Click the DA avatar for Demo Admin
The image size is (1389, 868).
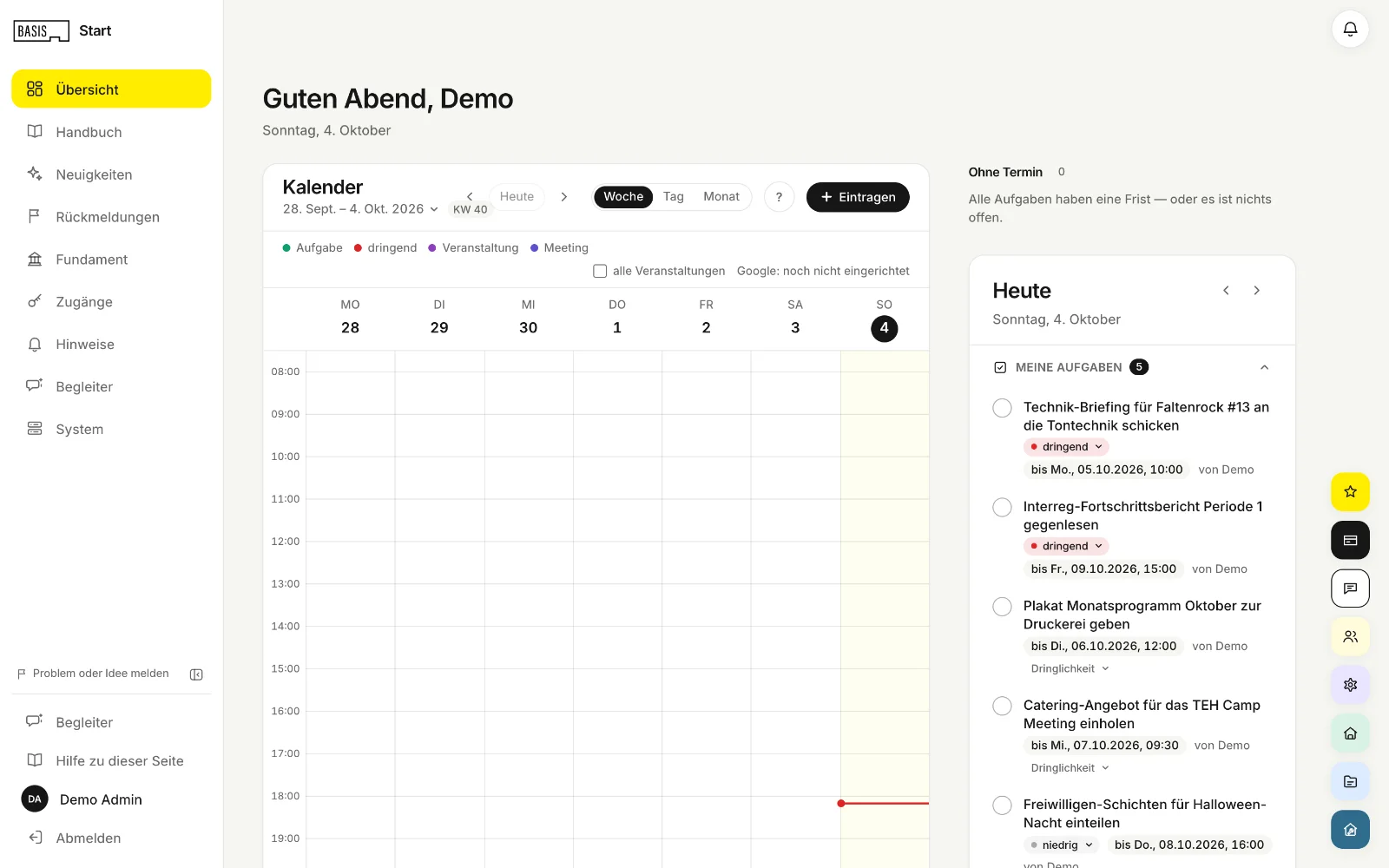(x=35, y=799)
